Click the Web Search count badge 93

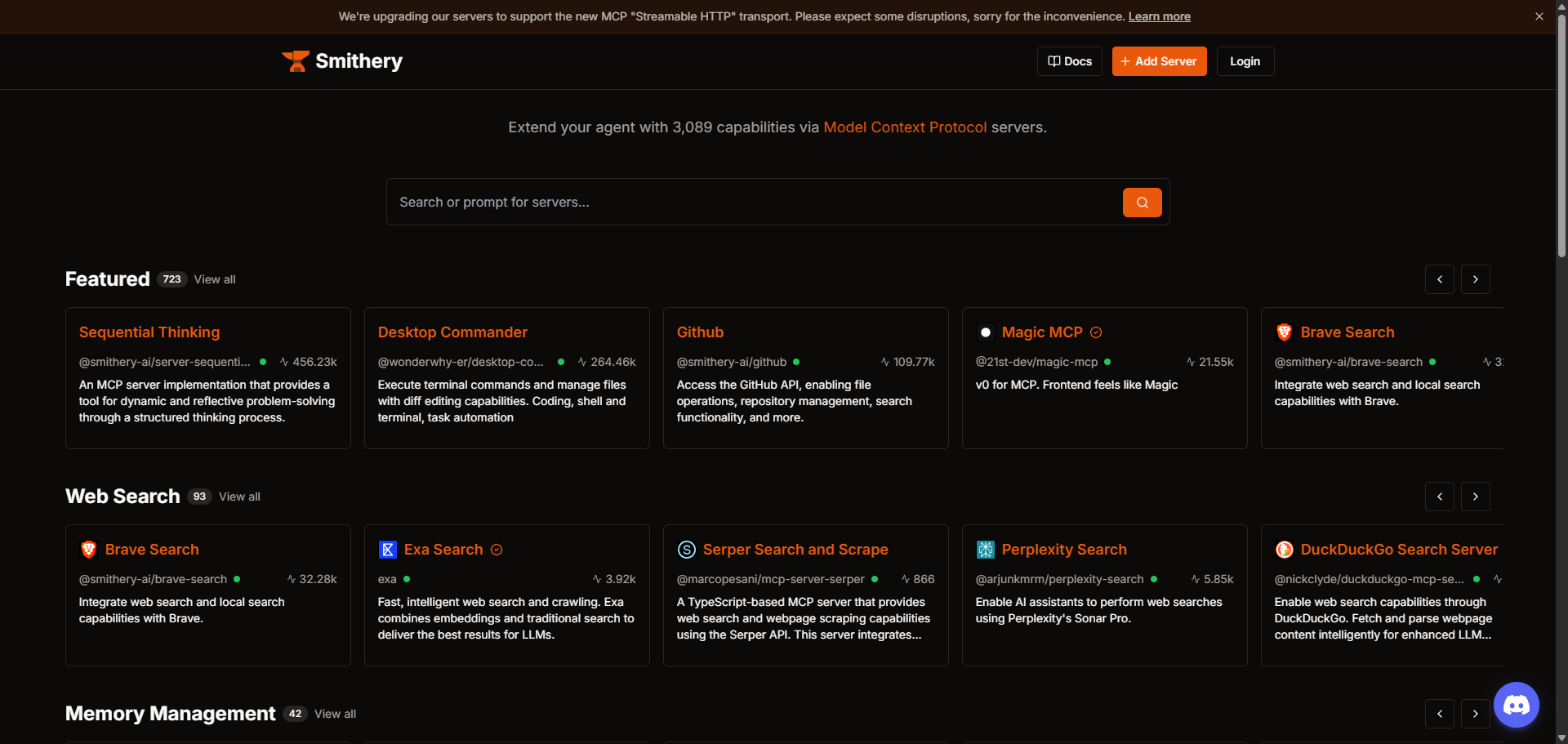tap(199, 497)
